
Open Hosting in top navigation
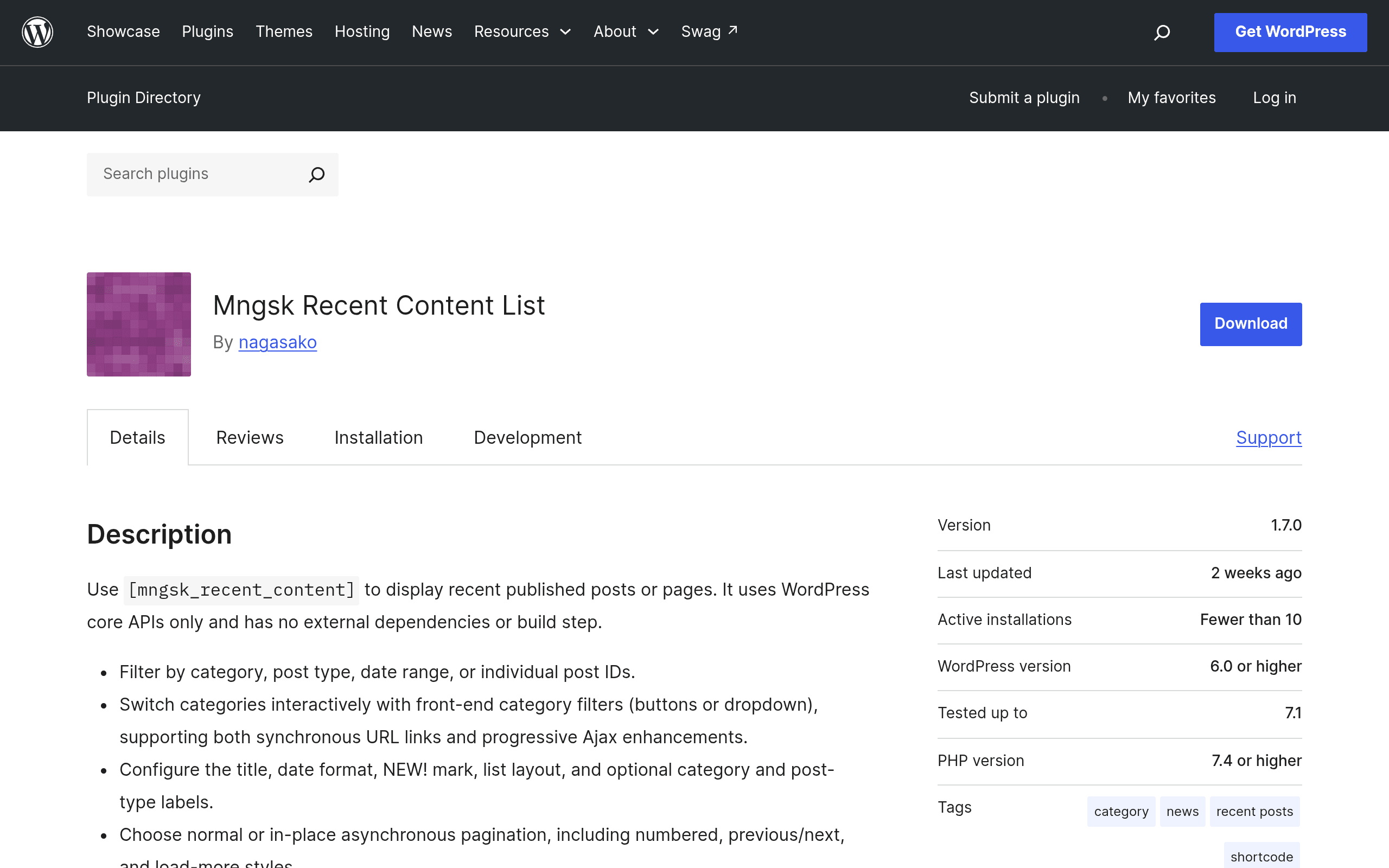pyautogui.click(x=362, y=31)
